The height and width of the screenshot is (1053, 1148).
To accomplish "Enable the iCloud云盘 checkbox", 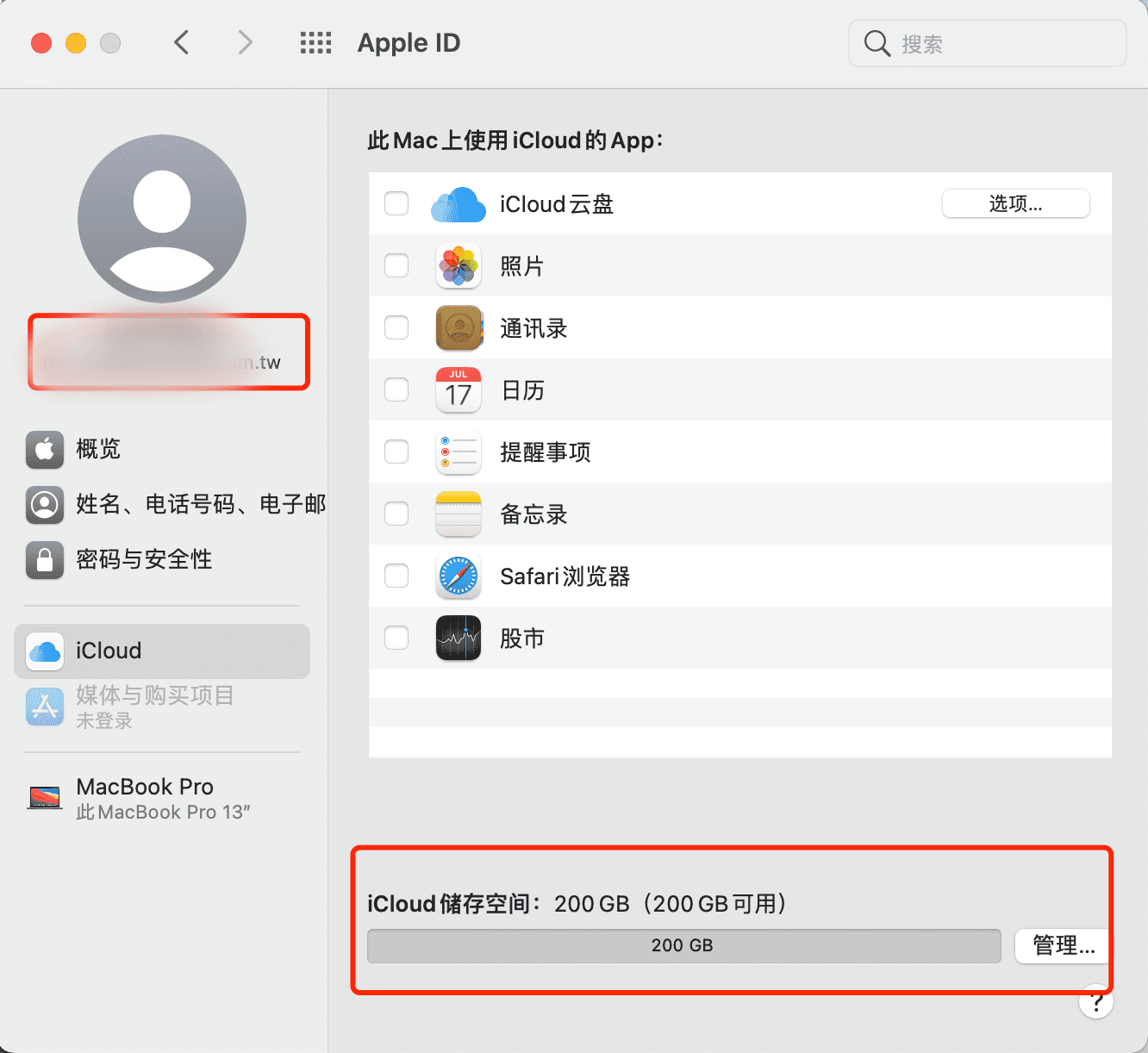I will click(x=396, y=204).
